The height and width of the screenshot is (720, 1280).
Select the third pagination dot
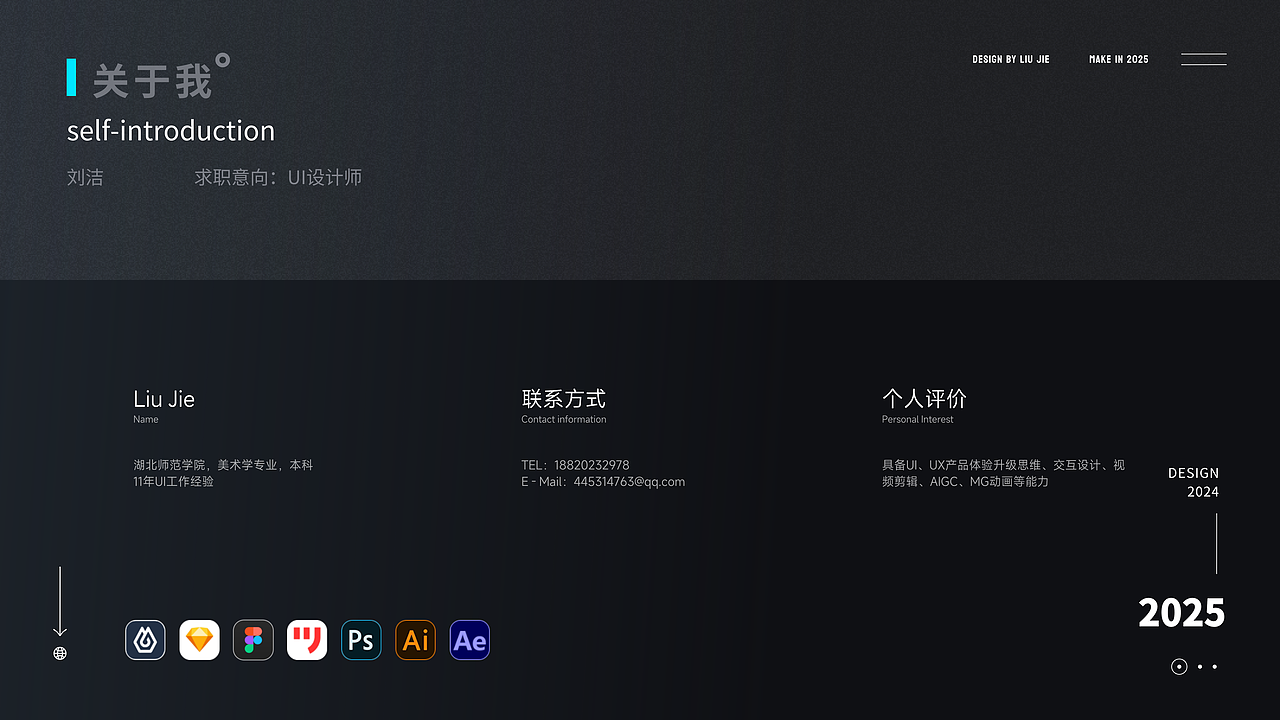[x=1213, y=666]
